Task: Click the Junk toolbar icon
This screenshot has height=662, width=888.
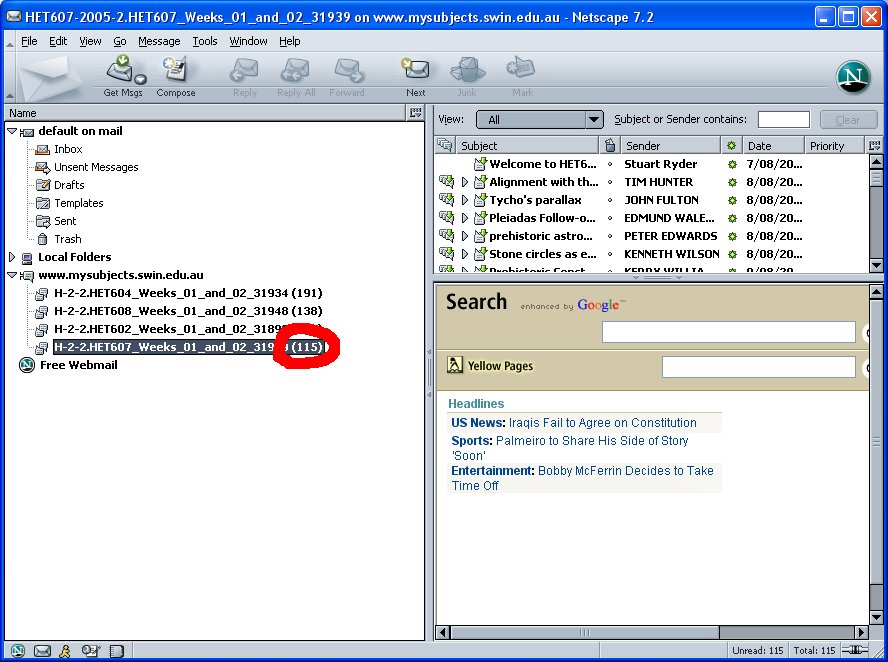Action: tap(467, 76)
